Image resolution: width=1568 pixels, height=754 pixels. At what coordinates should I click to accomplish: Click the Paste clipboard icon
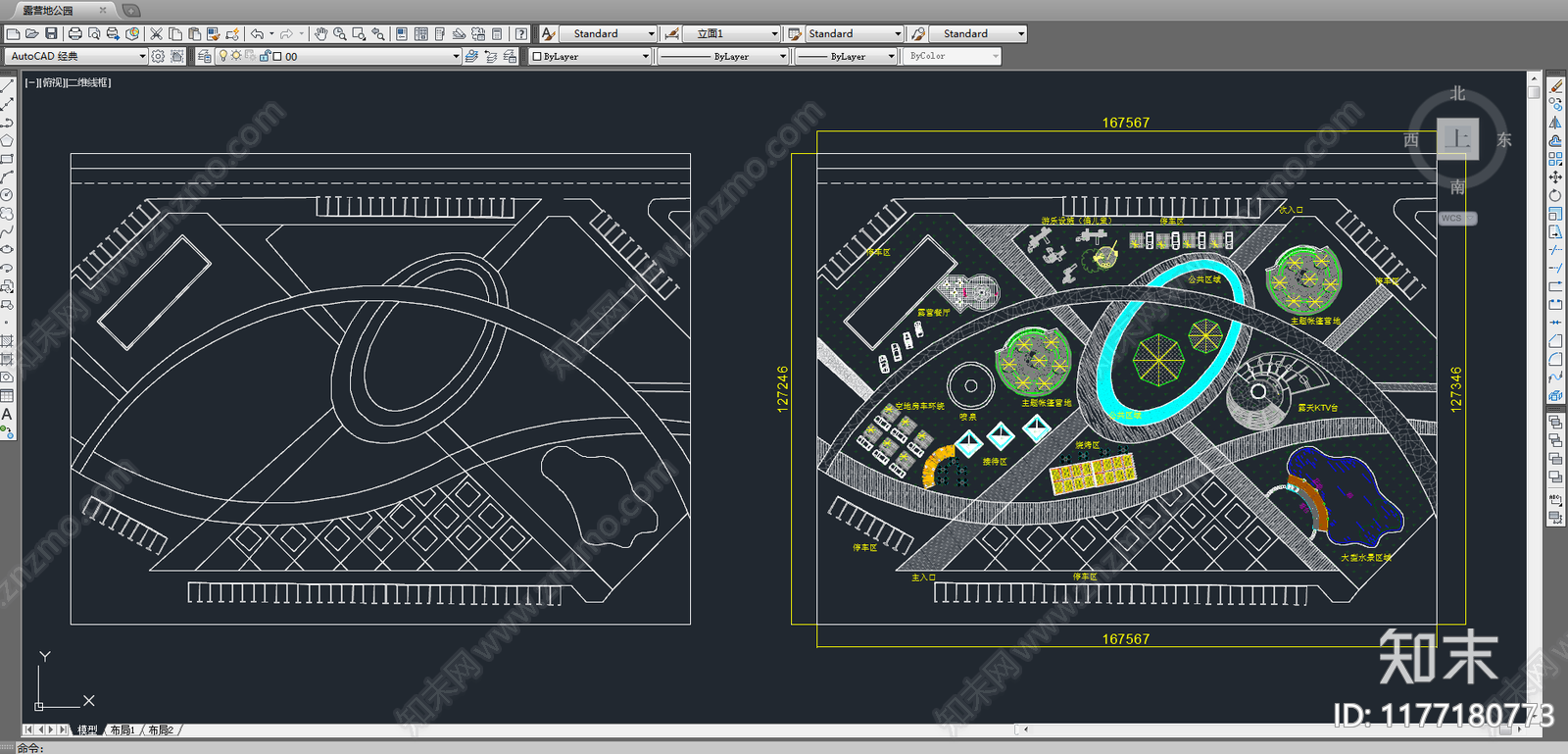pyautogui.click(x=194, y=33)
